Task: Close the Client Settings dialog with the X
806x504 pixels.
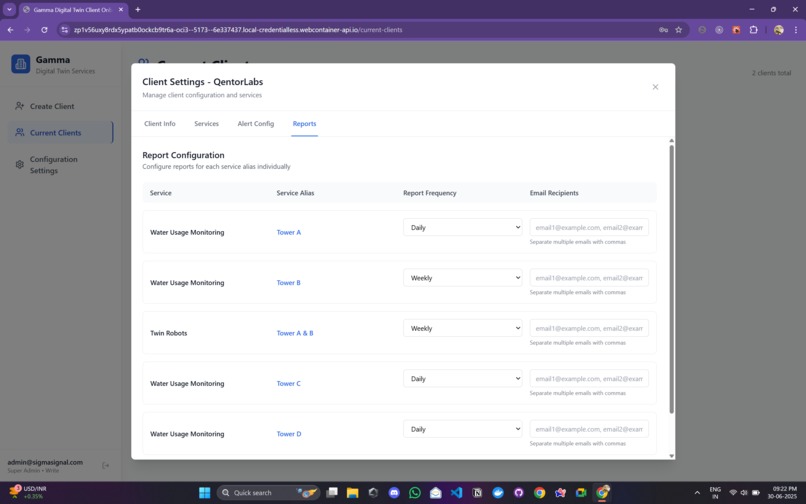Action: [x=655, y=87]
